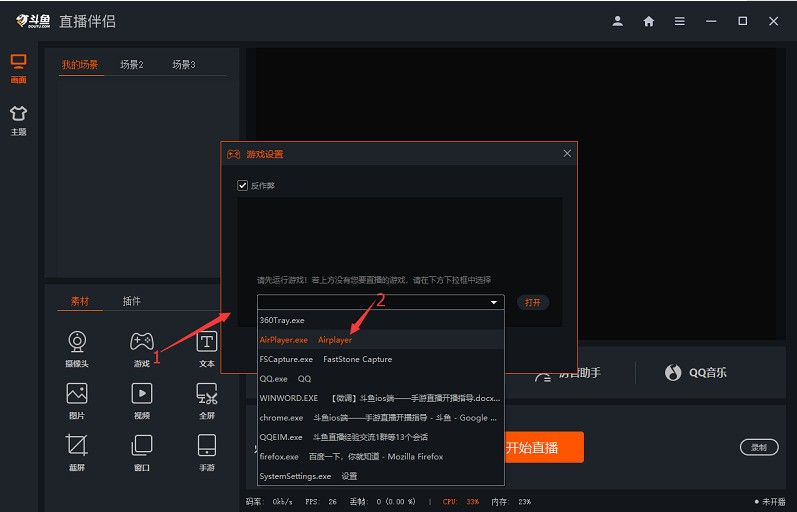
Task: Toggle the 反作弊 anti-cheat checkbox
Action: 242,185
